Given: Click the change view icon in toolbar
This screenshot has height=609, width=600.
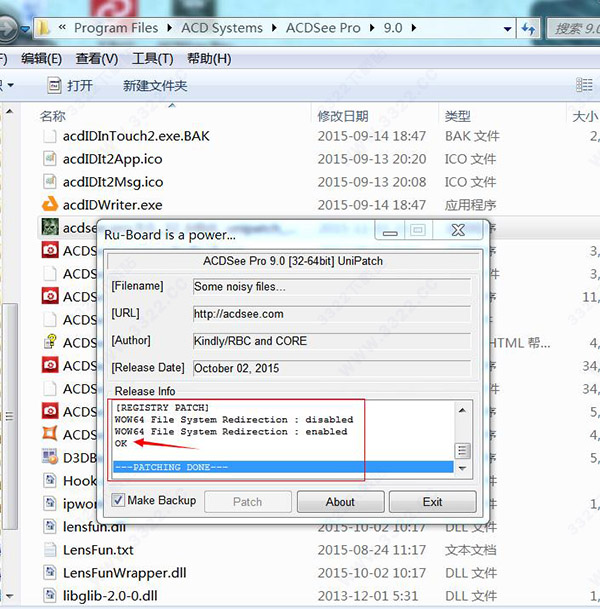Looking at the screenshot, I should point(584,85).
